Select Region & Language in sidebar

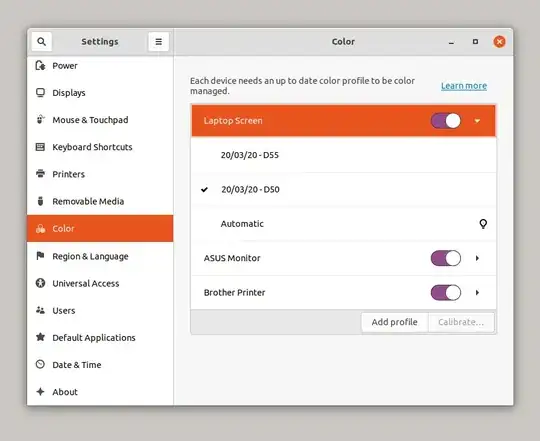[100, 256]
